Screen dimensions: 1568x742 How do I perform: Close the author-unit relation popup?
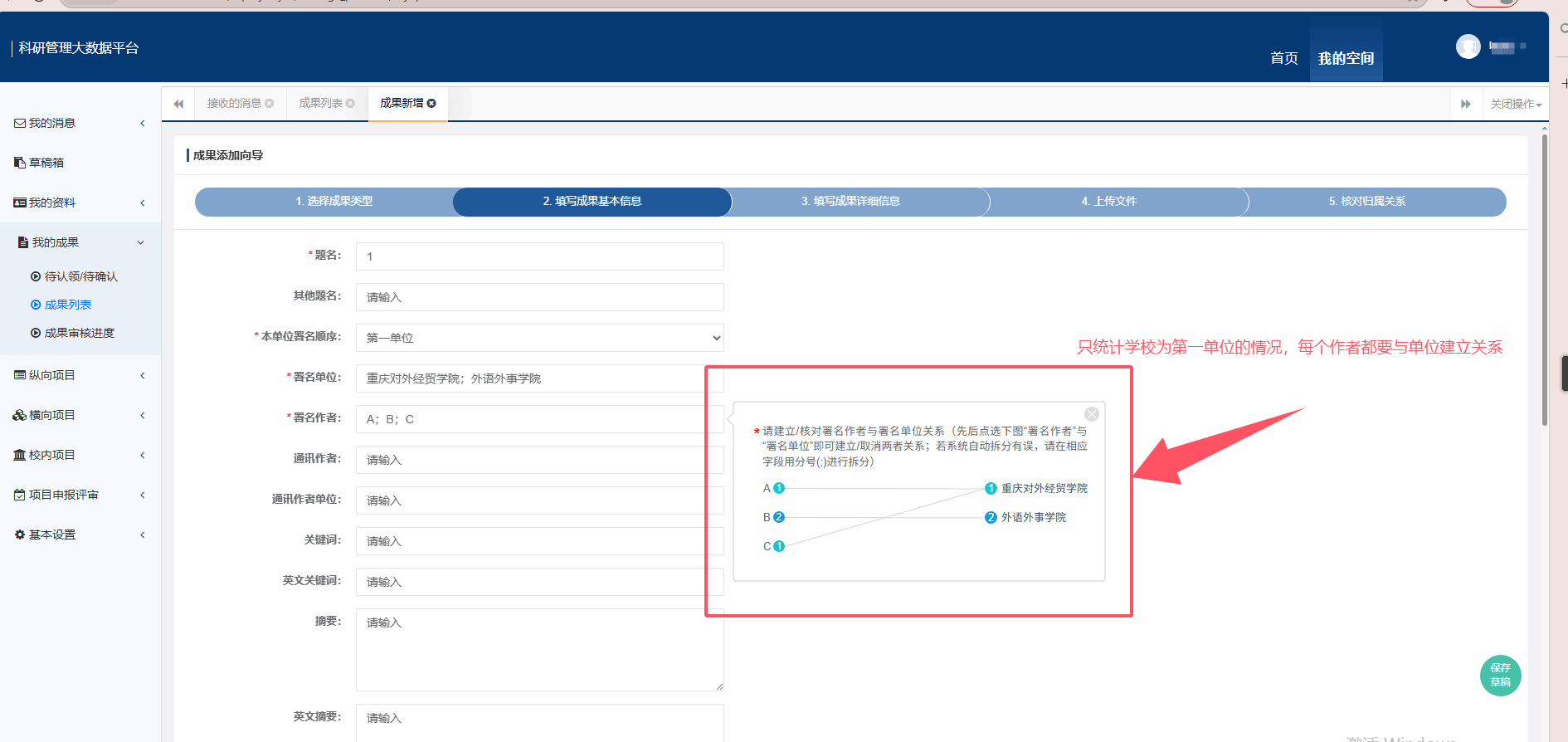1091,414
